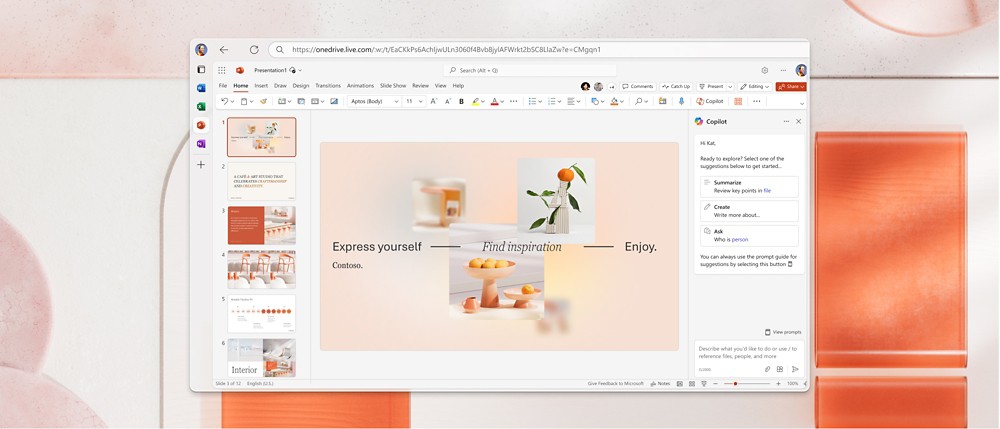The image size is (1000, 429).
Task: Add a new app with plus icon
Action: click(201, 164)
